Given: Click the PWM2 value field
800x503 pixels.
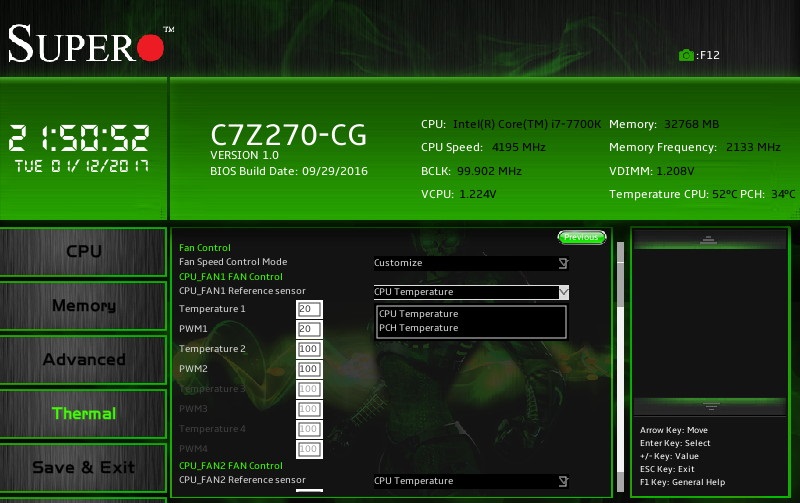Looking at the screenshot, I should click(309, 369).
